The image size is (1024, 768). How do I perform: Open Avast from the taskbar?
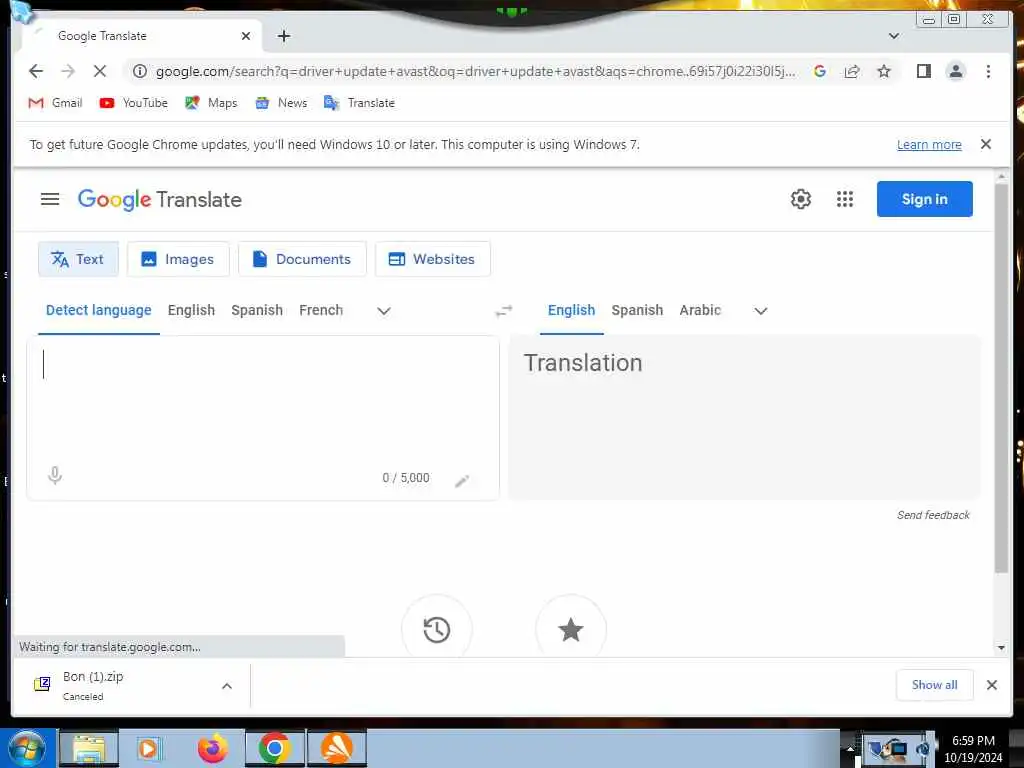tap(336, 748)
